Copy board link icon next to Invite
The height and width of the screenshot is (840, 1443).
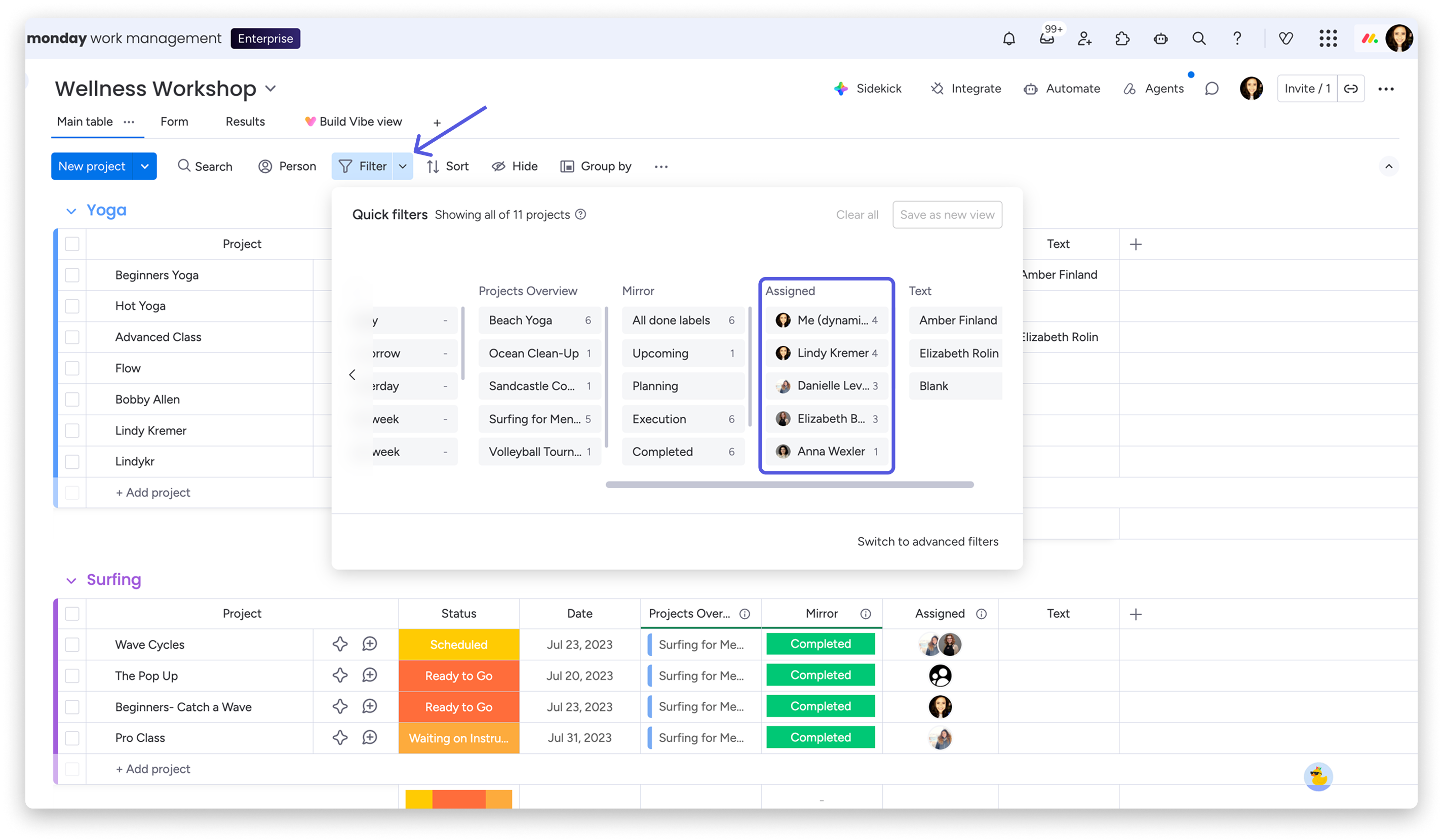(x=1351, y=89)
